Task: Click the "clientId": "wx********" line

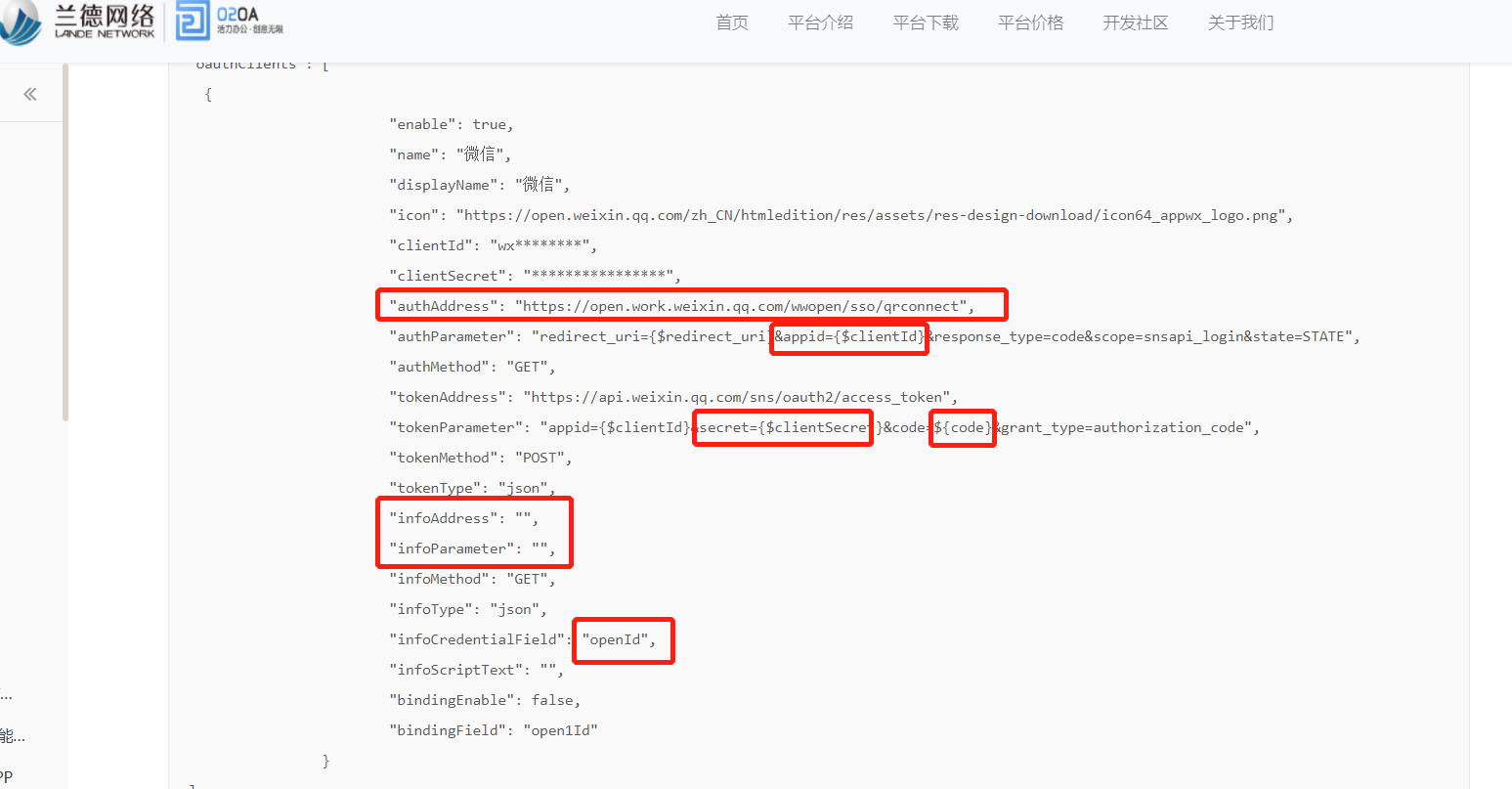Action: click(494, 245)
